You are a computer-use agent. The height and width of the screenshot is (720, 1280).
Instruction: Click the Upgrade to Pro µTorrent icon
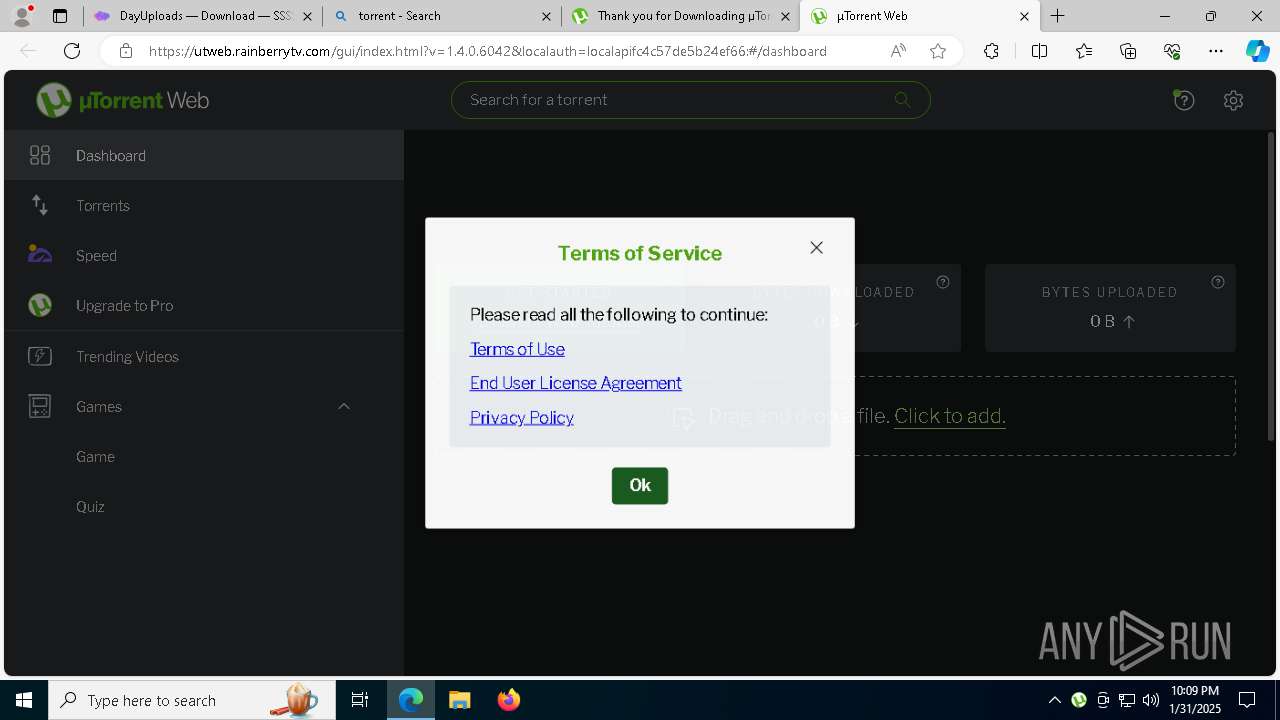pos(40,305)
